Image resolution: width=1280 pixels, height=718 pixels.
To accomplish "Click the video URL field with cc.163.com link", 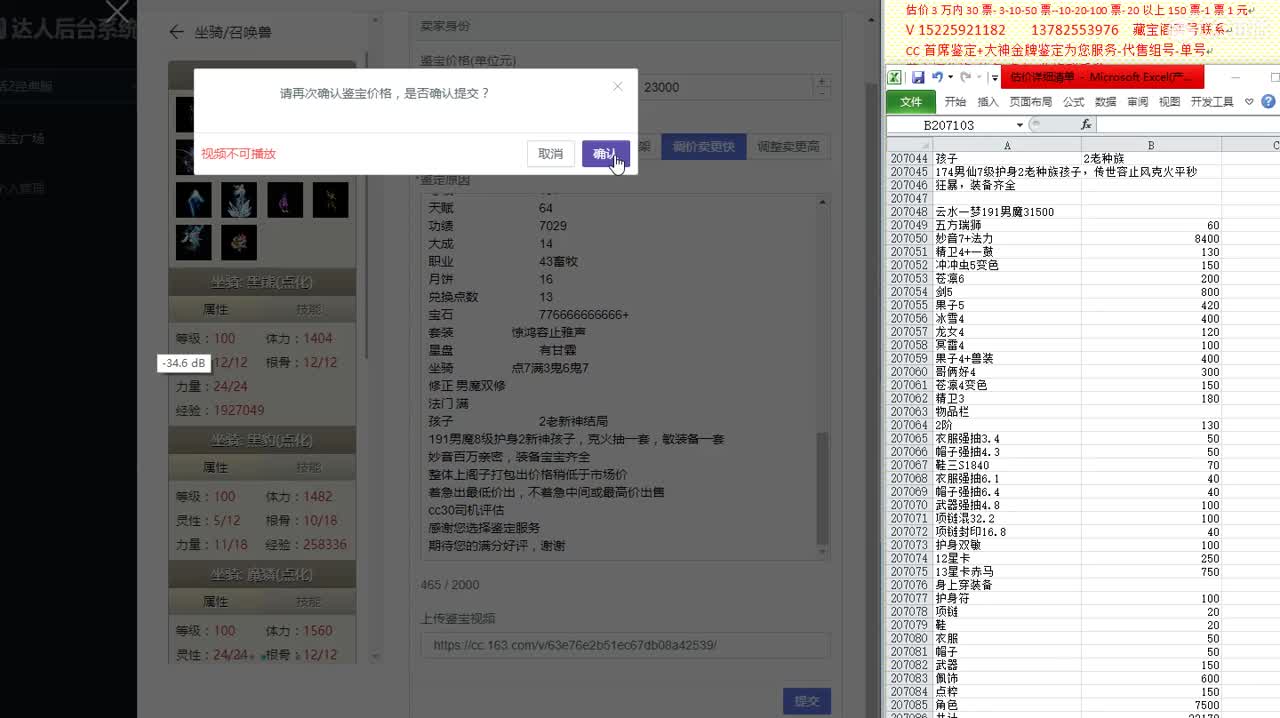I will 625,645.
